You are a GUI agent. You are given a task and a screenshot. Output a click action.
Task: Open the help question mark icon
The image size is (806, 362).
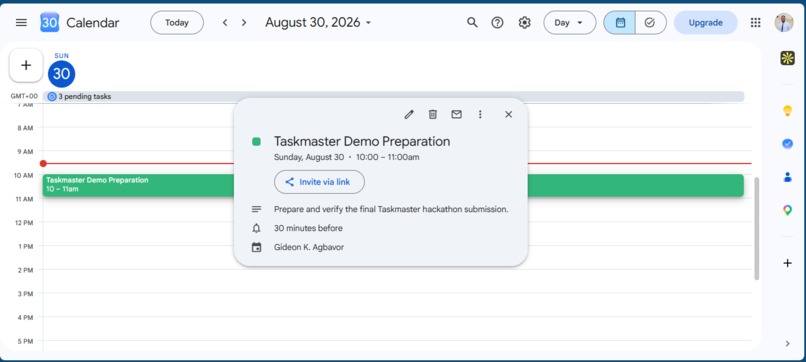click(498, 23)
